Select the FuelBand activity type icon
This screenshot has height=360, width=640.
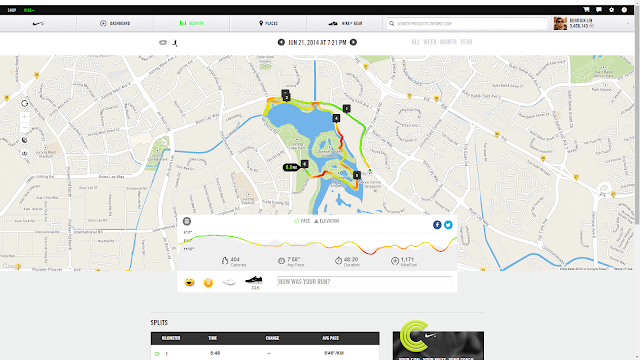coord(163,42)
